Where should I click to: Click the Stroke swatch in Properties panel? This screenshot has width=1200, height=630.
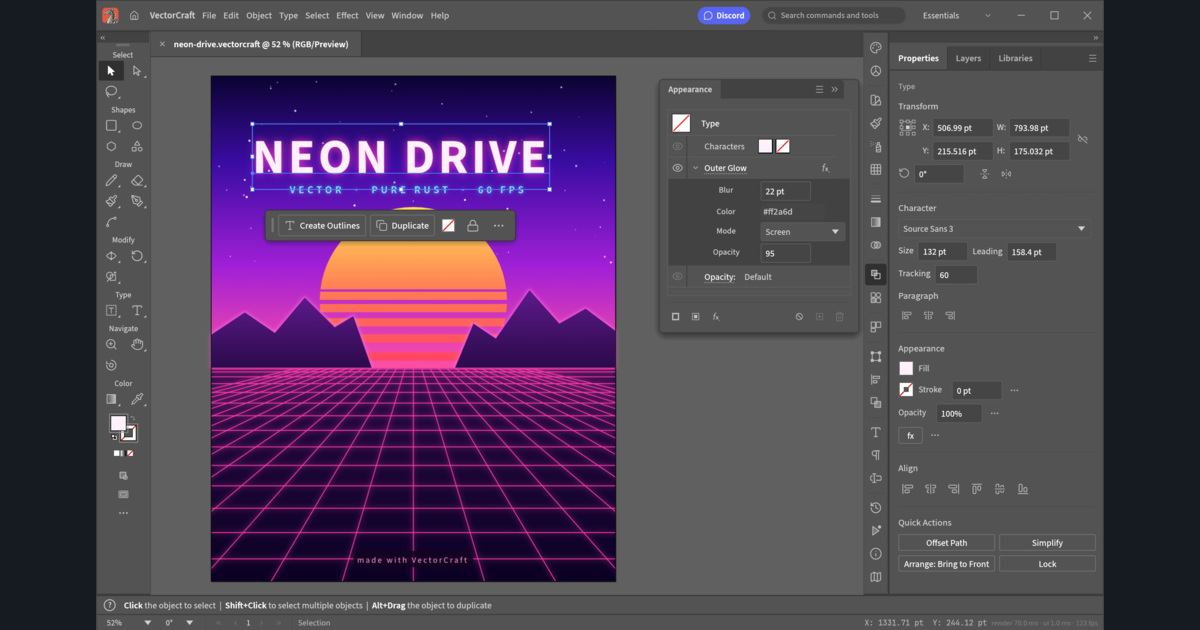point(906,390)
